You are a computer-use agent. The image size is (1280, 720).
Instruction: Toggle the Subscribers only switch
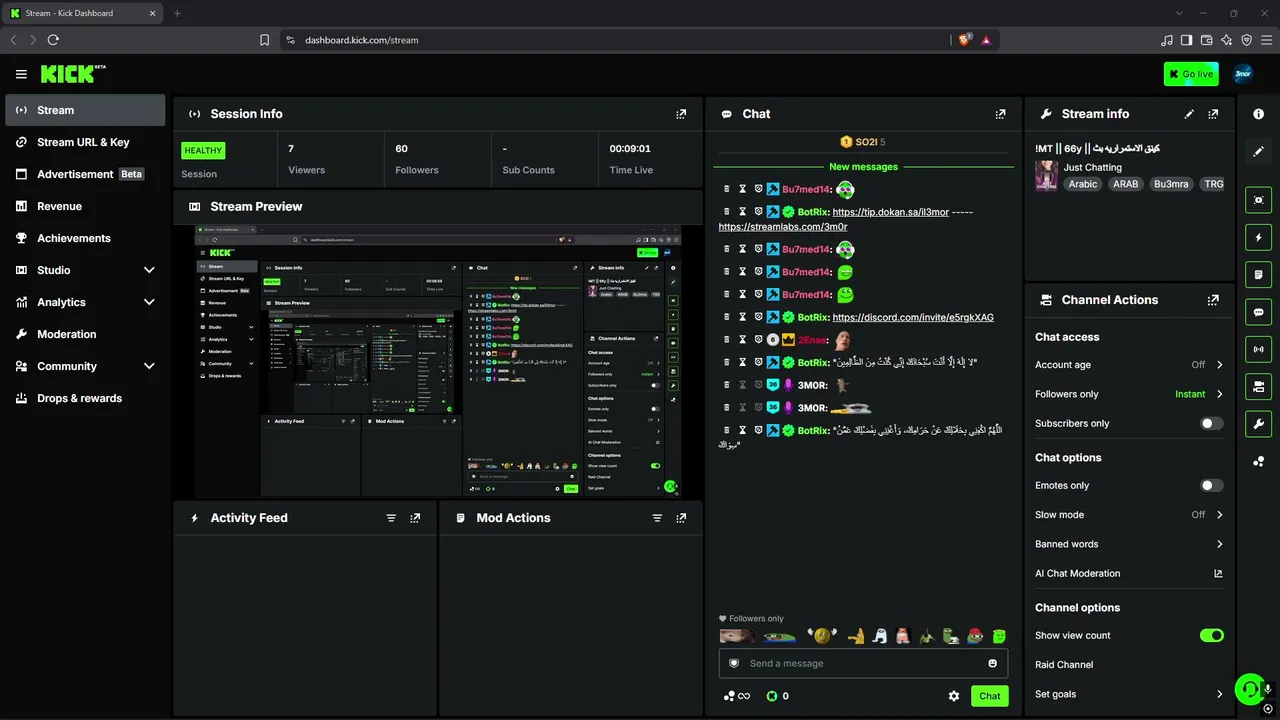(1211, 423)
